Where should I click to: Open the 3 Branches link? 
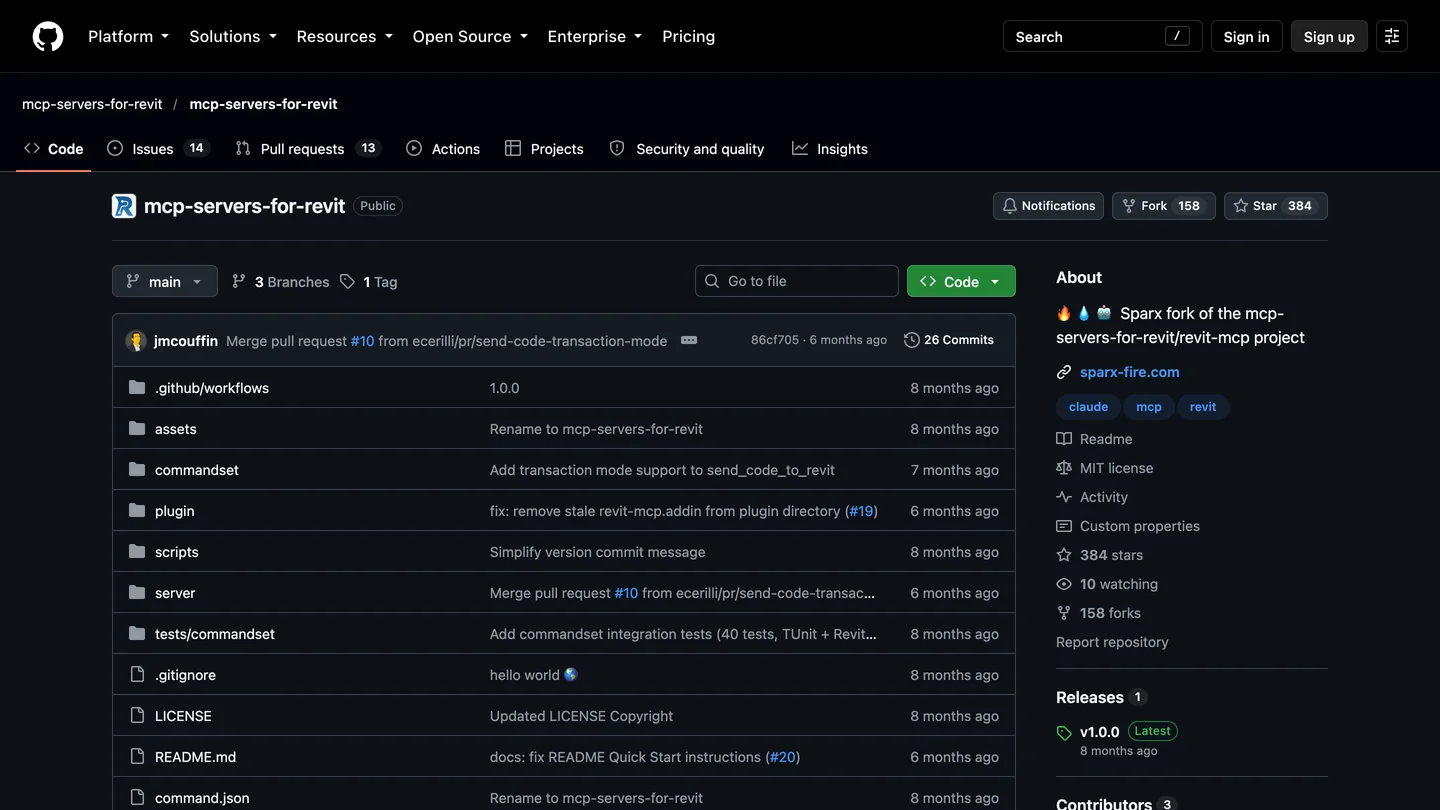pos(280,282)
